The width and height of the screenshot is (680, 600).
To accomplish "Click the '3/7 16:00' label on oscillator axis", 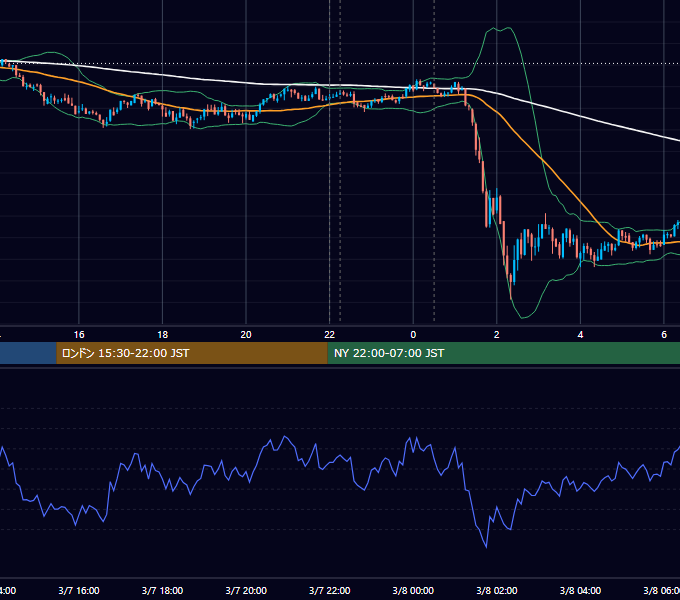I will tap(79, 590).
